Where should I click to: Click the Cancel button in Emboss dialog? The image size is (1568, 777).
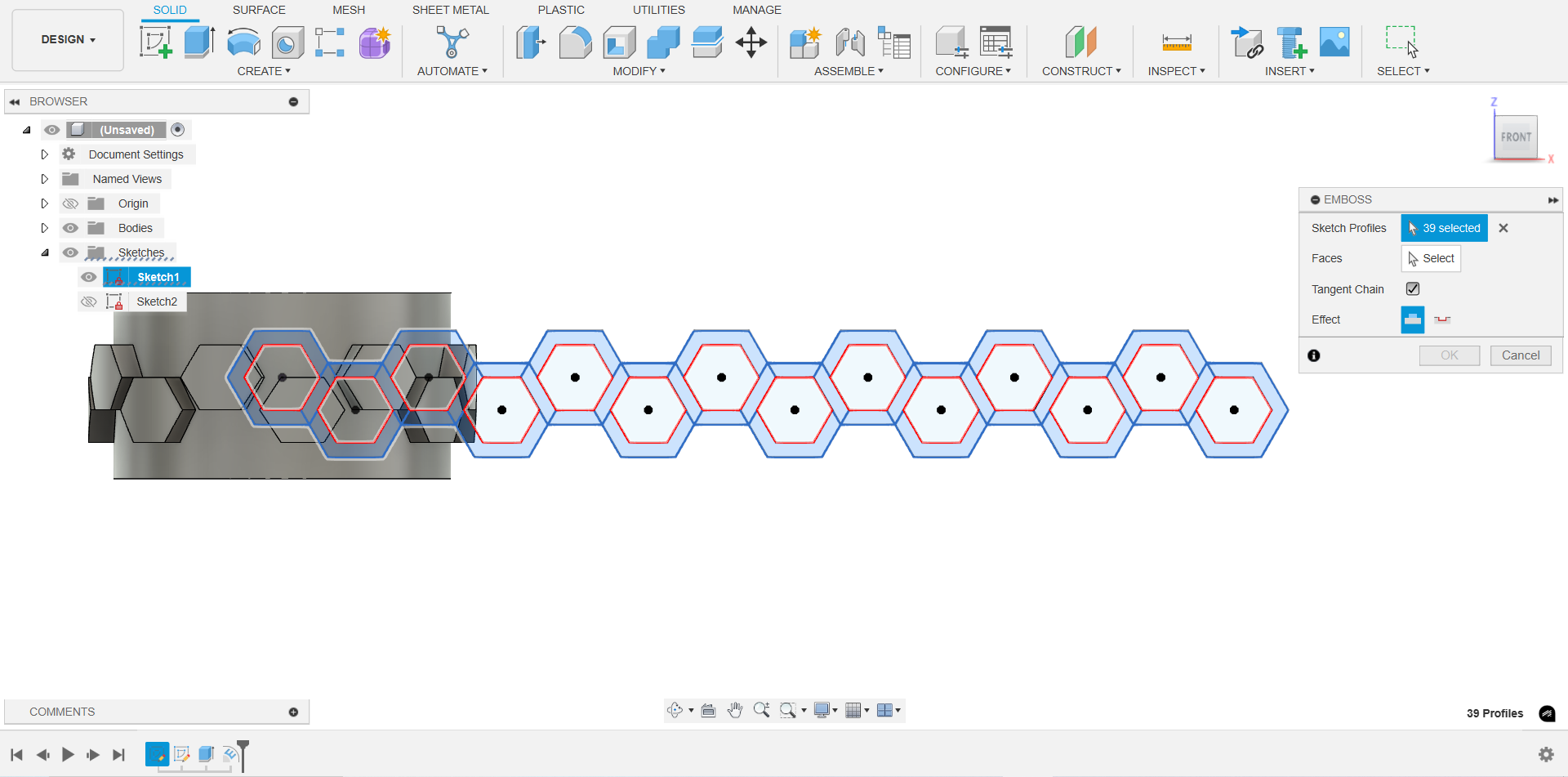point(1521,355)
